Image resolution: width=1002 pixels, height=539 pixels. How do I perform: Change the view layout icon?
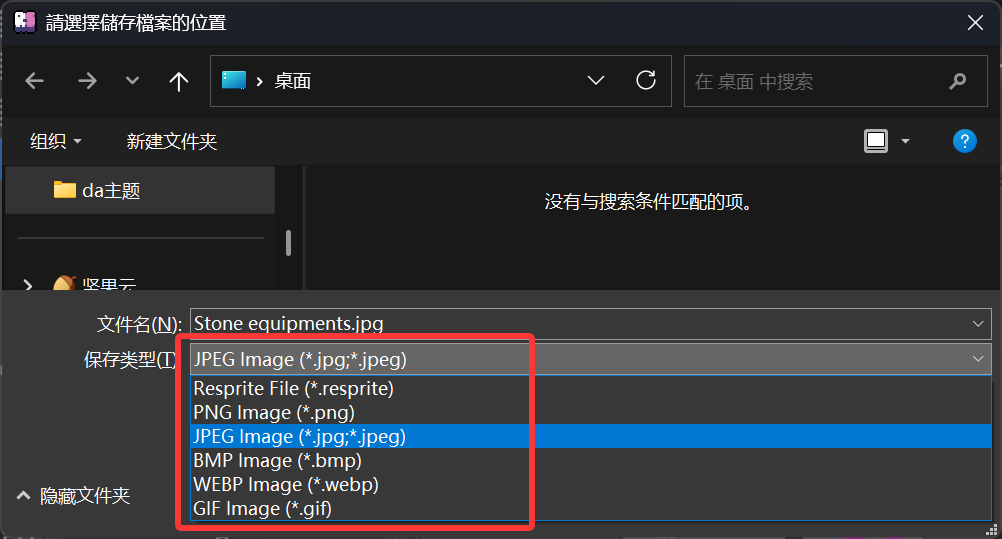click(876, 141)
